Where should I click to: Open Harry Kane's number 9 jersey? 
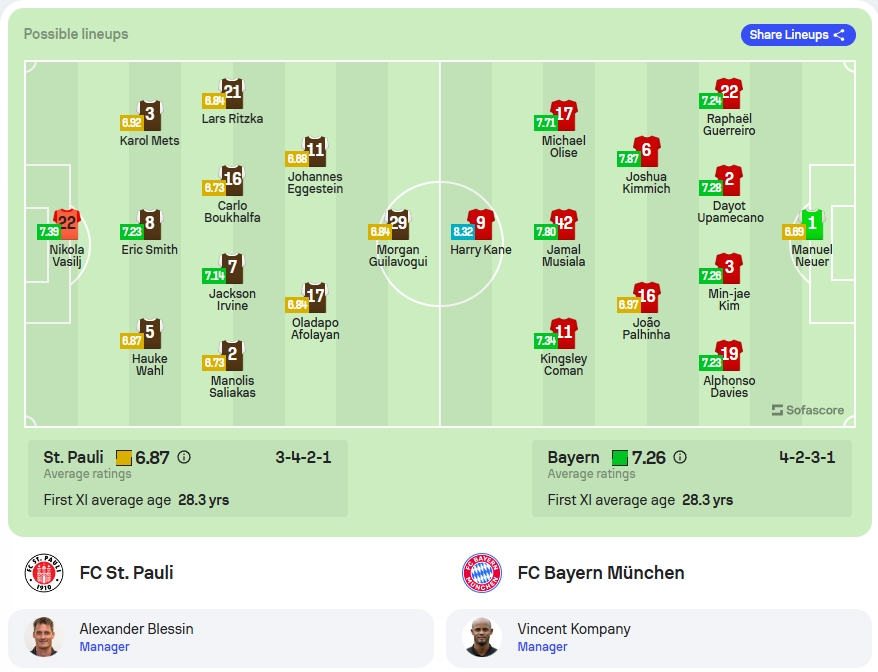[481, 224]
